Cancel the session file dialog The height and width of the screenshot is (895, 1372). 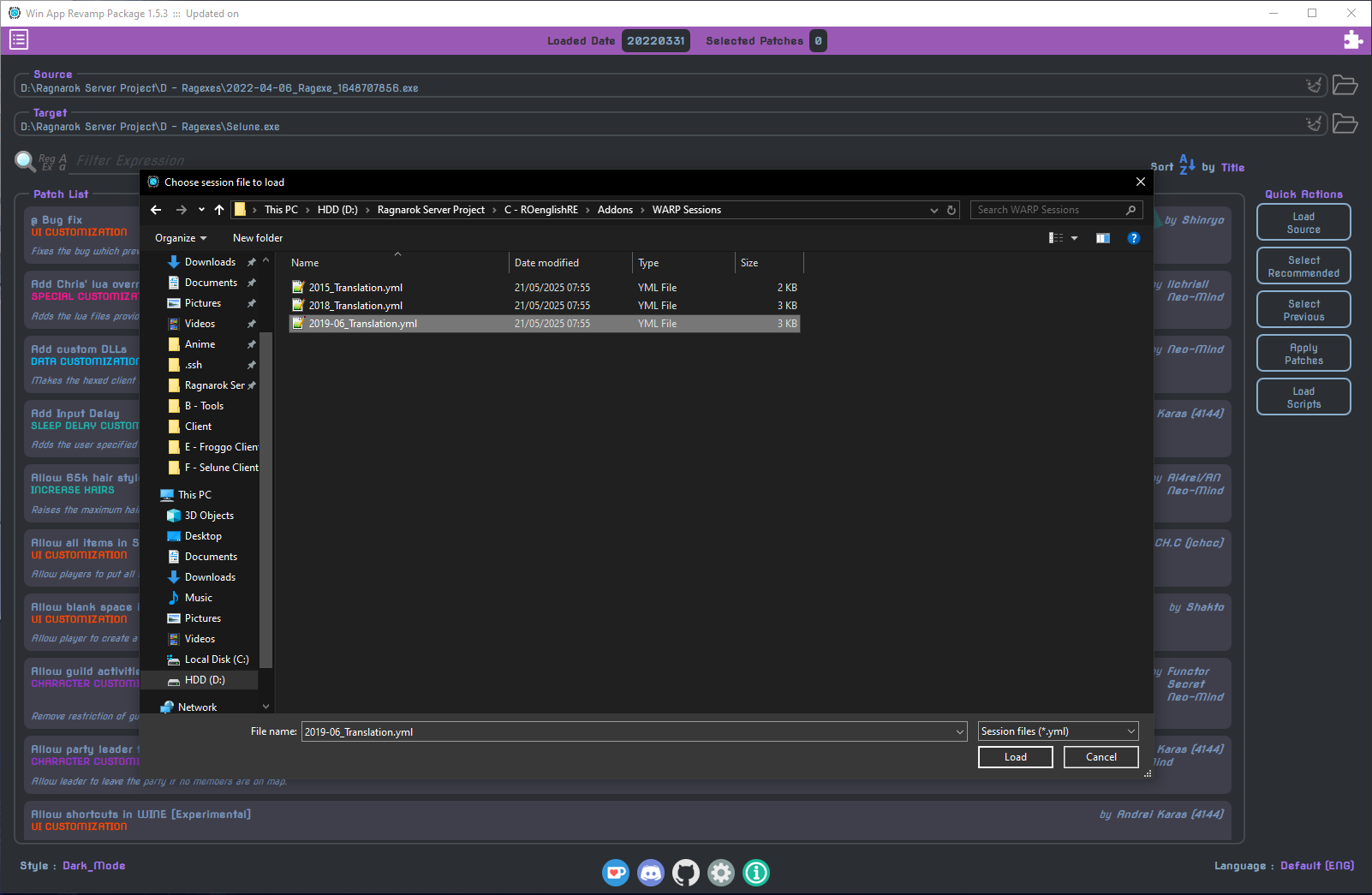coord(1101,757)
